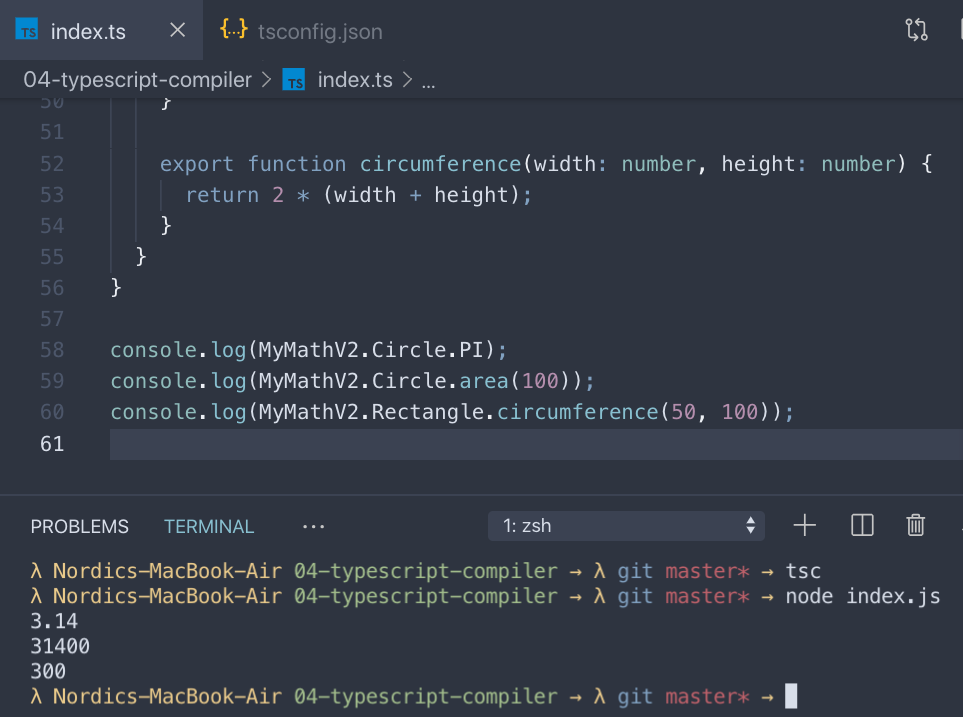Click the 'tsc' command in terminal
963x717 pixels.
coord(803,571)
